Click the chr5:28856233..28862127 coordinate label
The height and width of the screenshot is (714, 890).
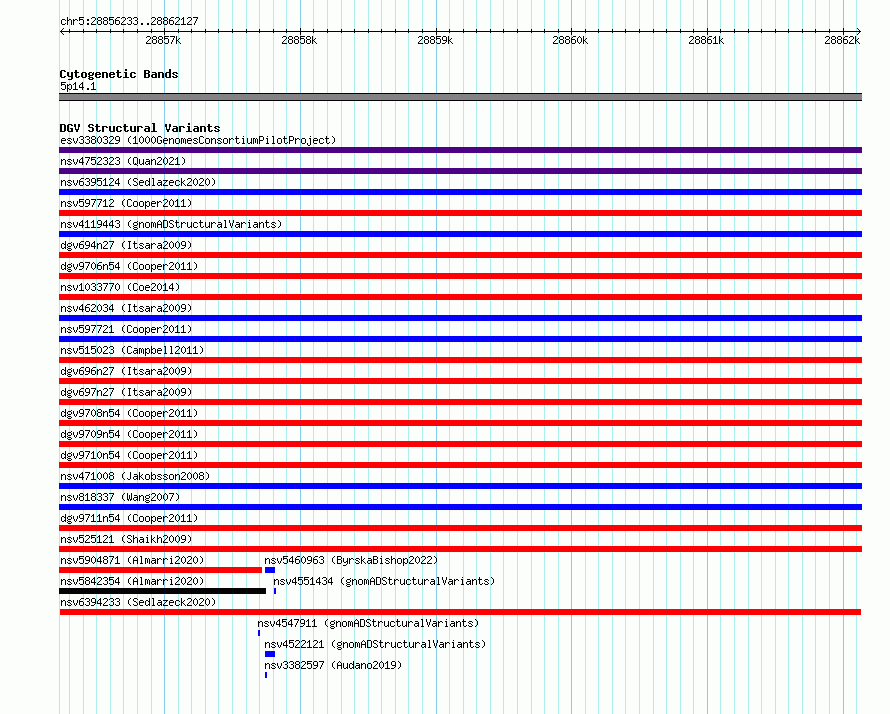pos(129,22)
